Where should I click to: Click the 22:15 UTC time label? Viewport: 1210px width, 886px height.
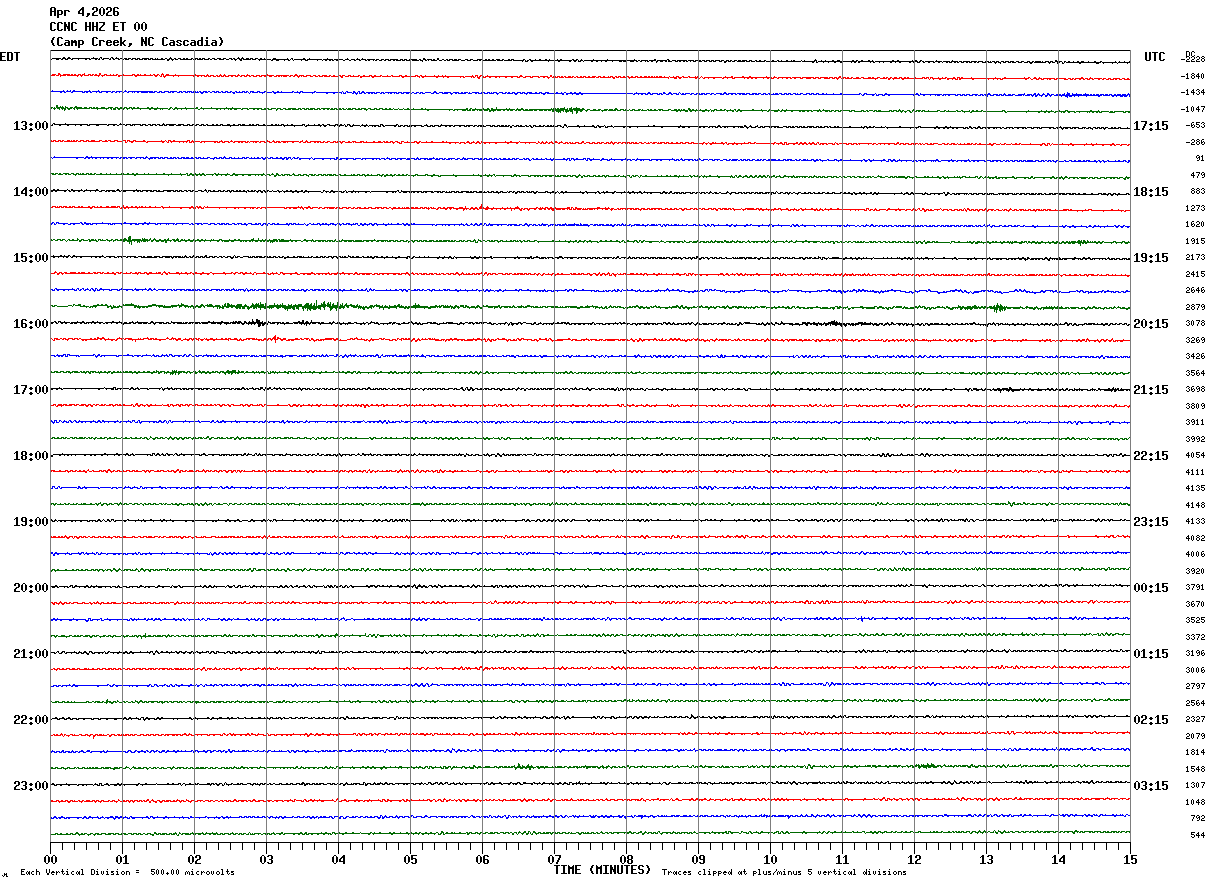pos(1150,456)
